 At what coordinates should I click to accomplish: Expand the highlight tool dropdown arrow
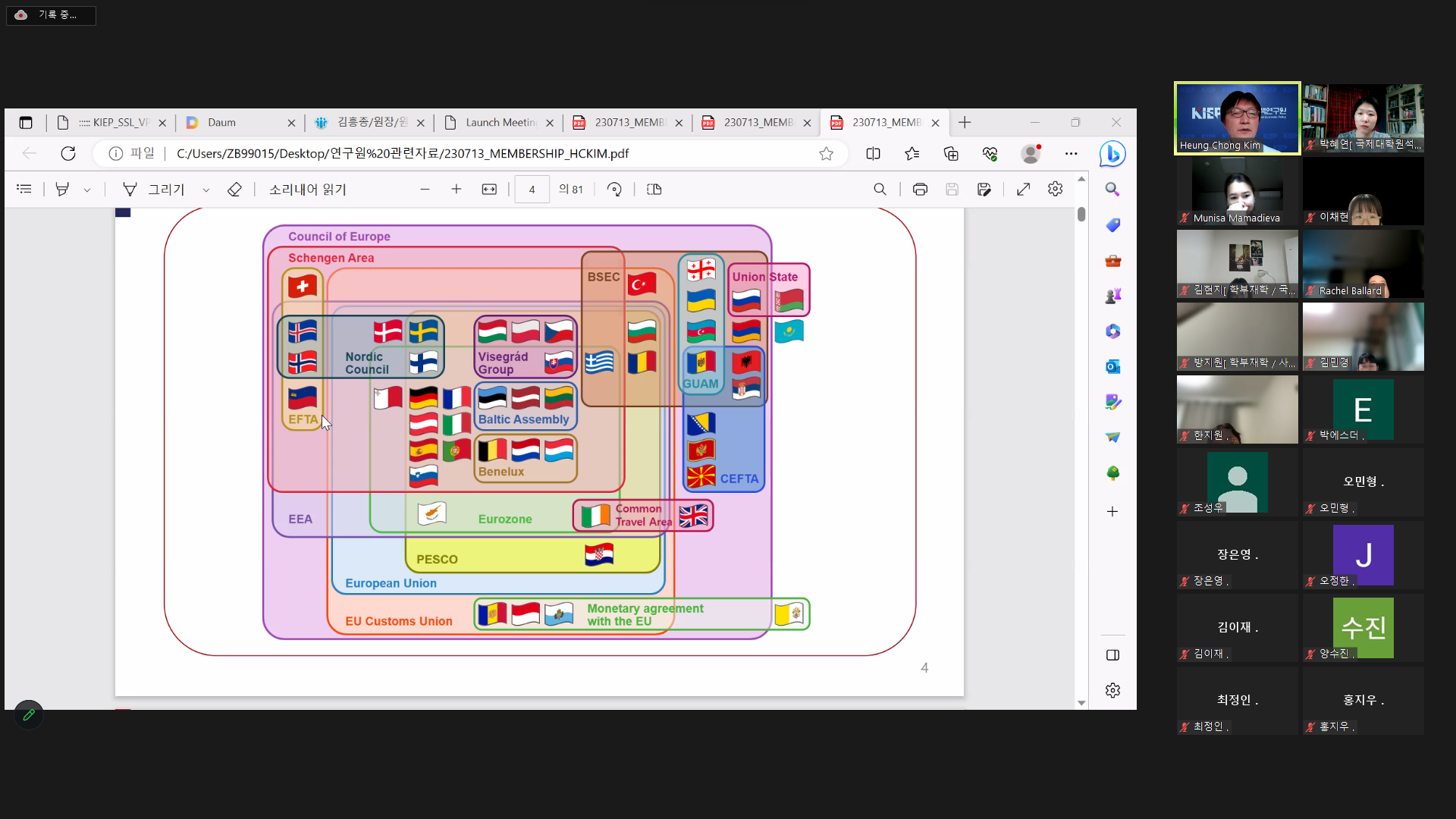[87, 190]
